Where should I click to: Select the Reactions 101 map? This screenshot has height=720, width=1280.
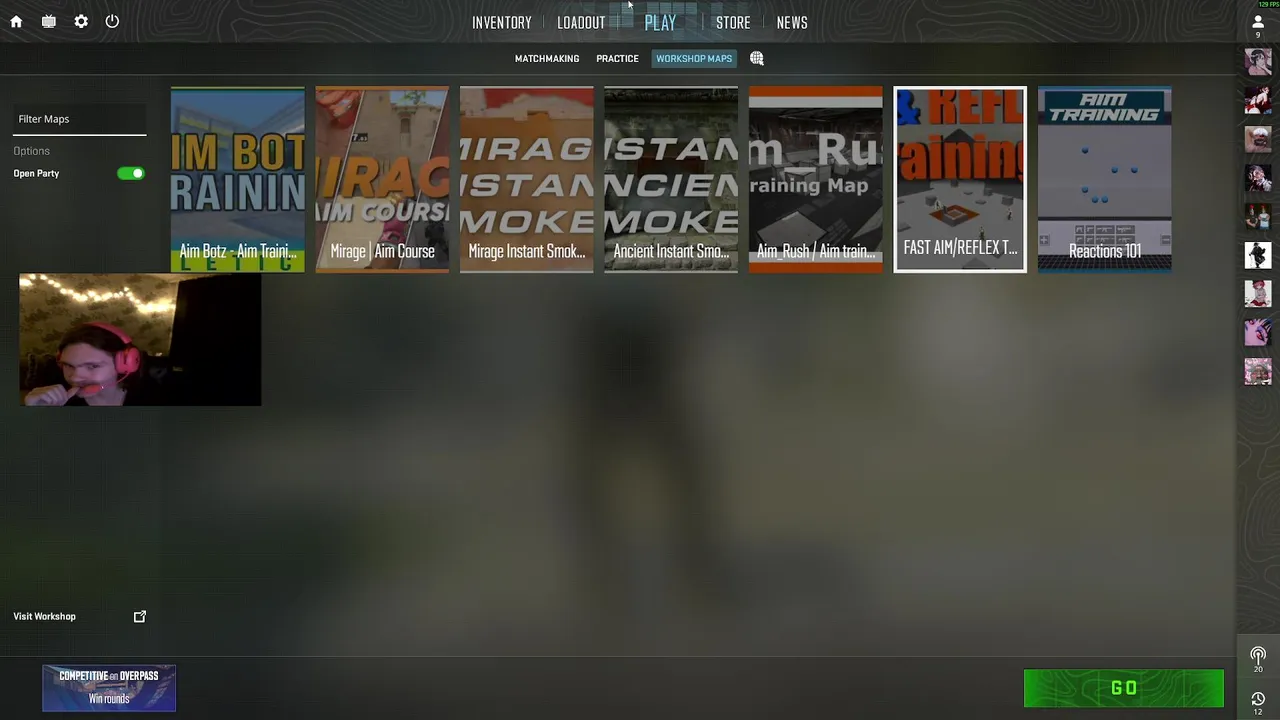pos(1105,179)
